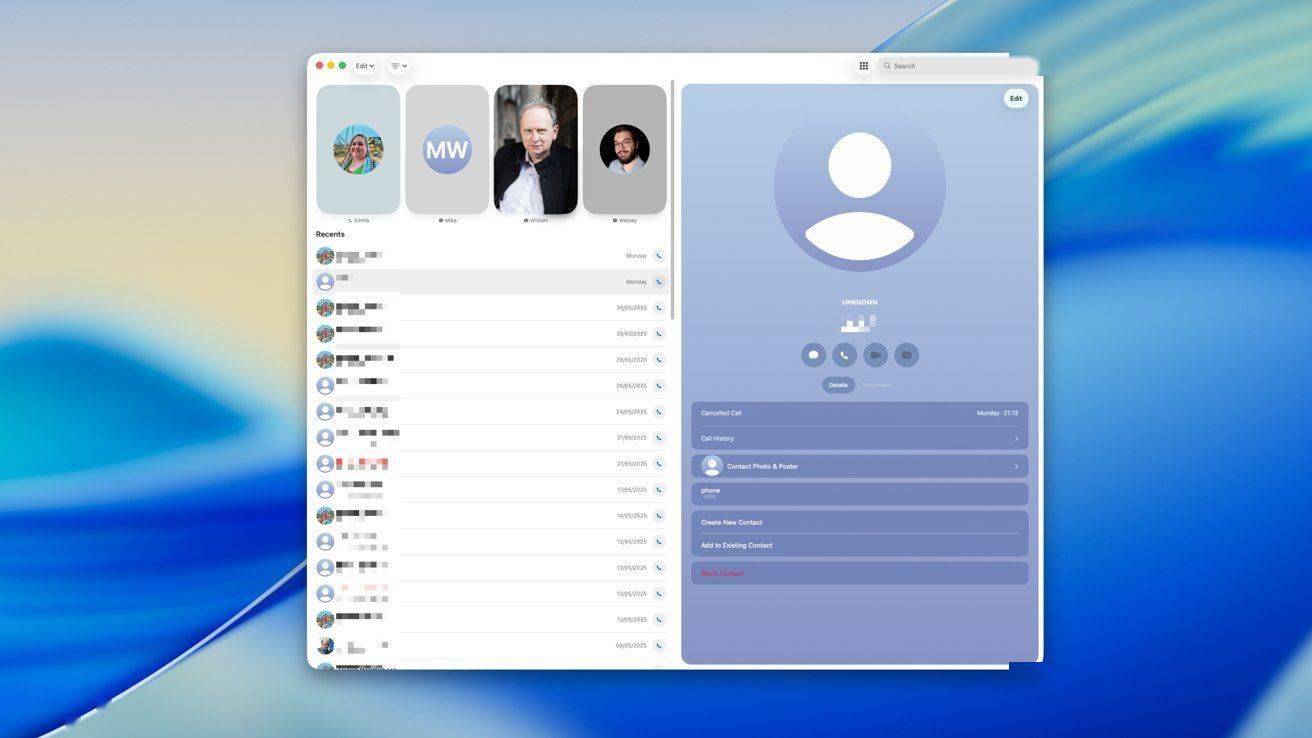Select the 12/05/2025 date text

632,620
